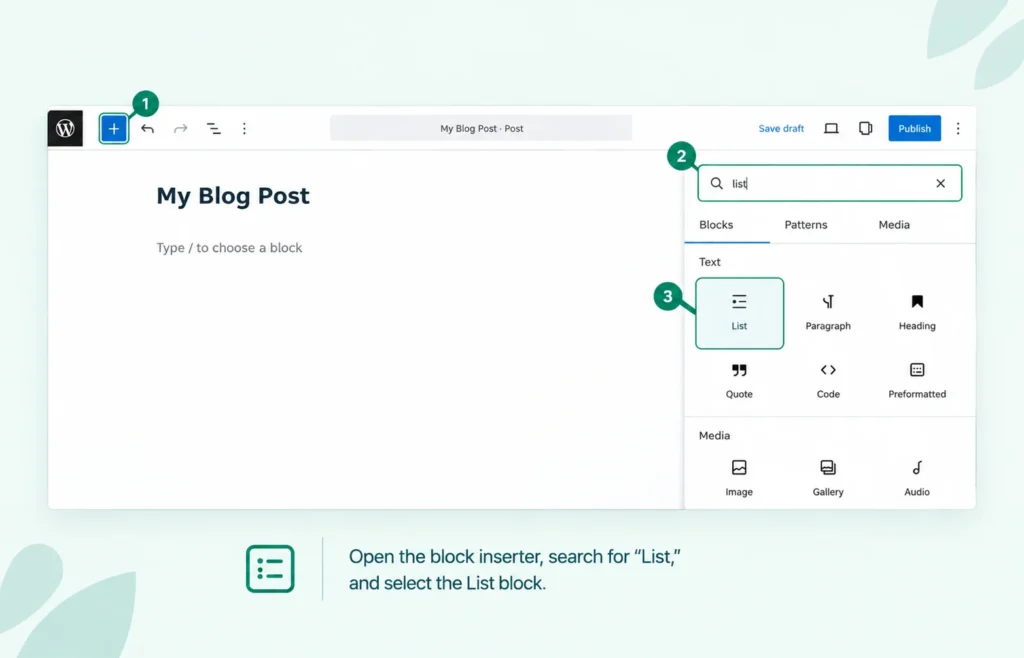Switch to the Blocks tab

(x=716, y=225)
